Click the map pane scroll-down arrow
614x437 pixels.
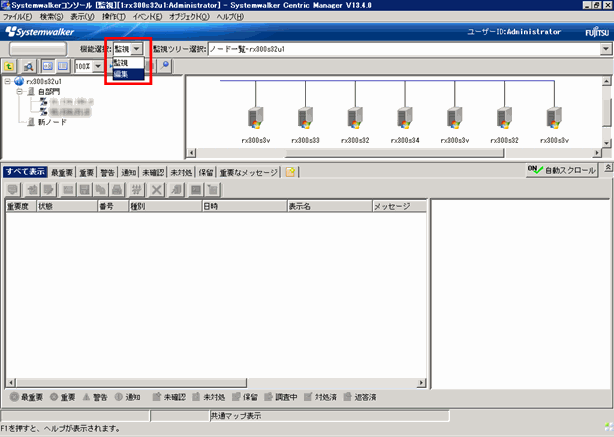point(607,143)
